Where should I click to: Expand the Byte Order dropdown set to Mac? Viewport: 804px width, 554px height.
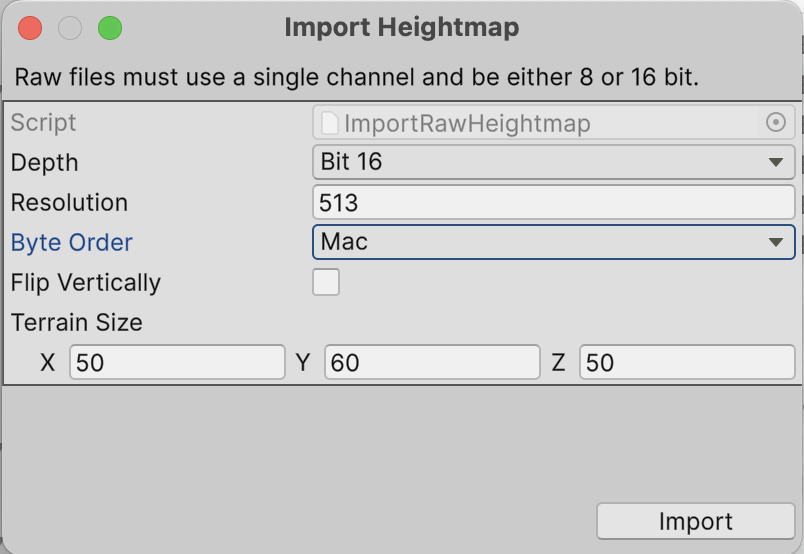tap(553, 242)
